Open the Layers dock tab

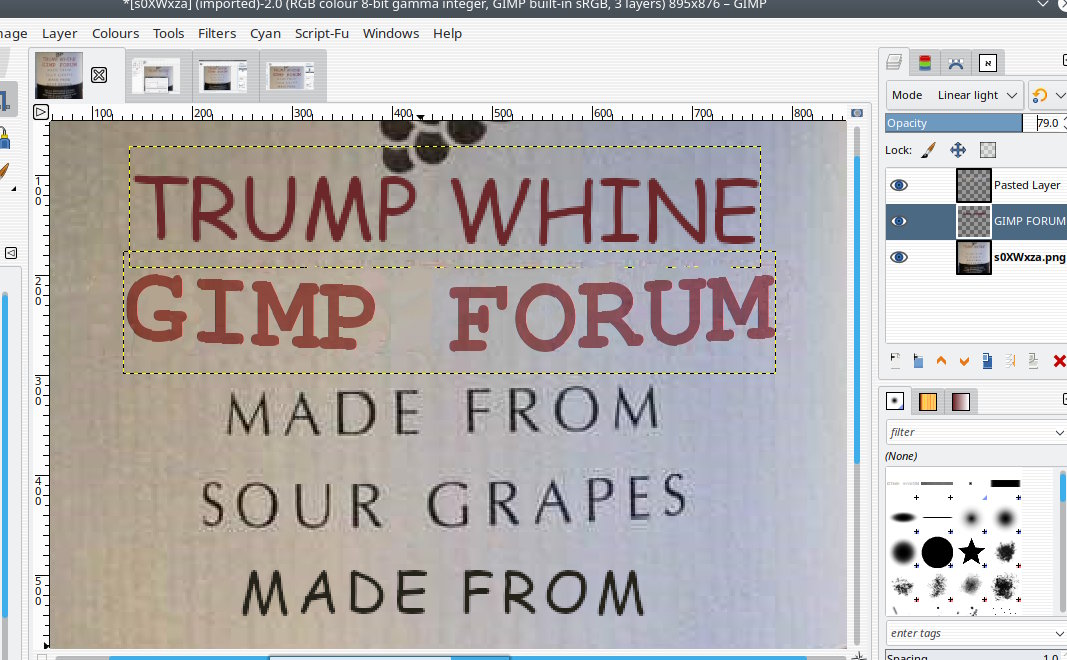(894, 63)
